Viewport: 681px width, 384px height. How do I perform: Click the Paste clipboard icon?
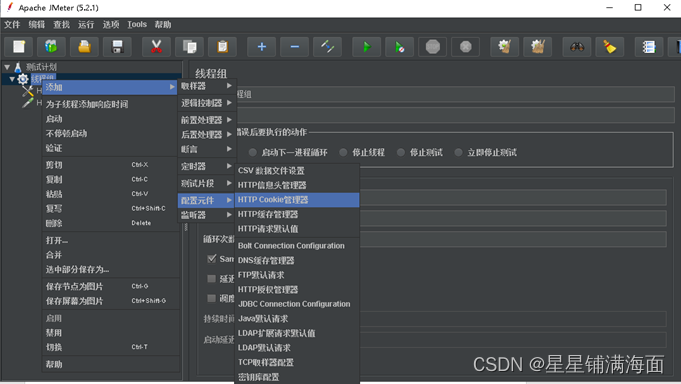pyautogui.click(x=222, y=46)
